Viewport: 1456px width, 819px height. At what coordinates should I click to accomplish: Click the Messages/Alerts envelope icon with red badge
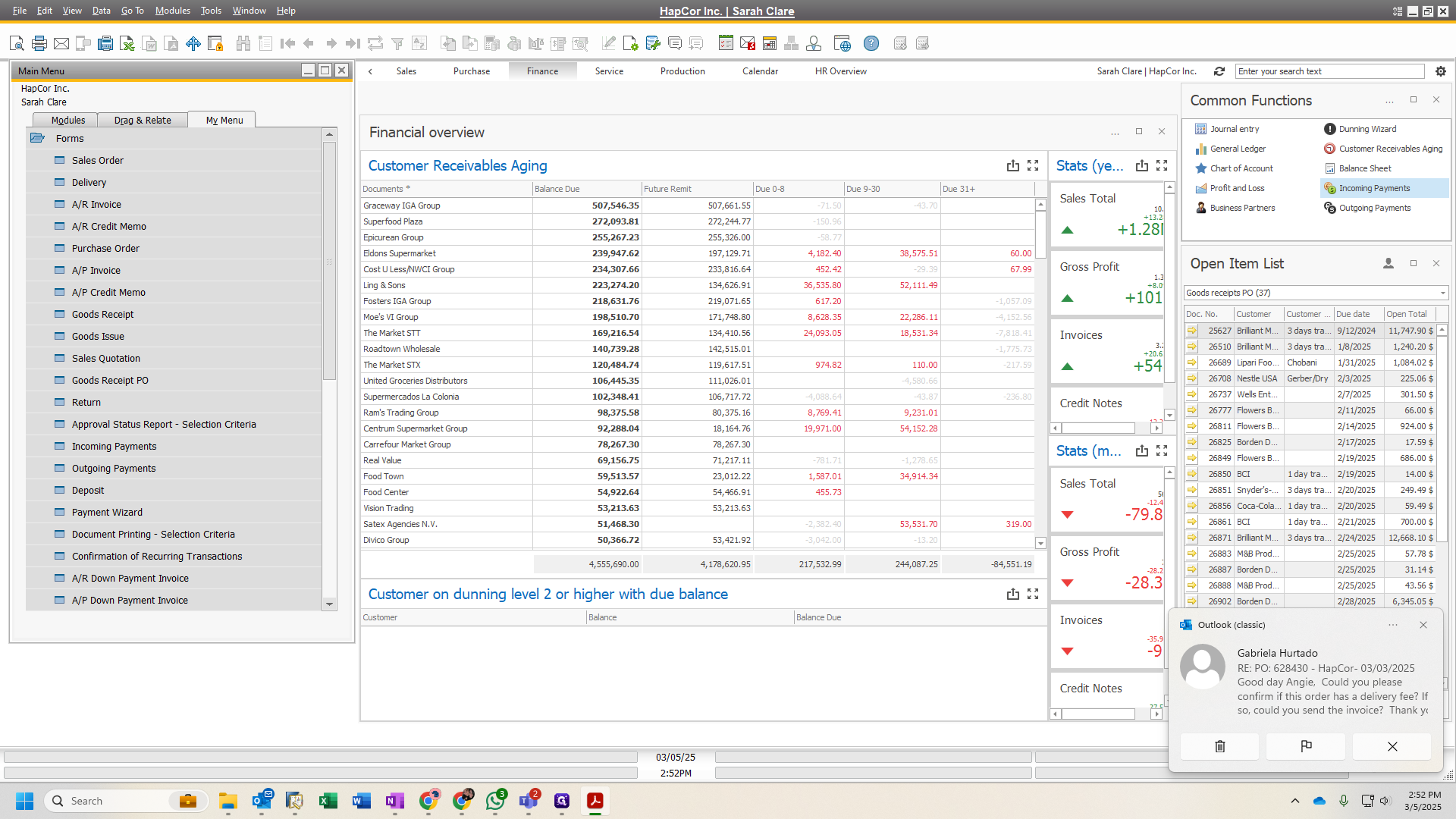(x=748, y=43)
